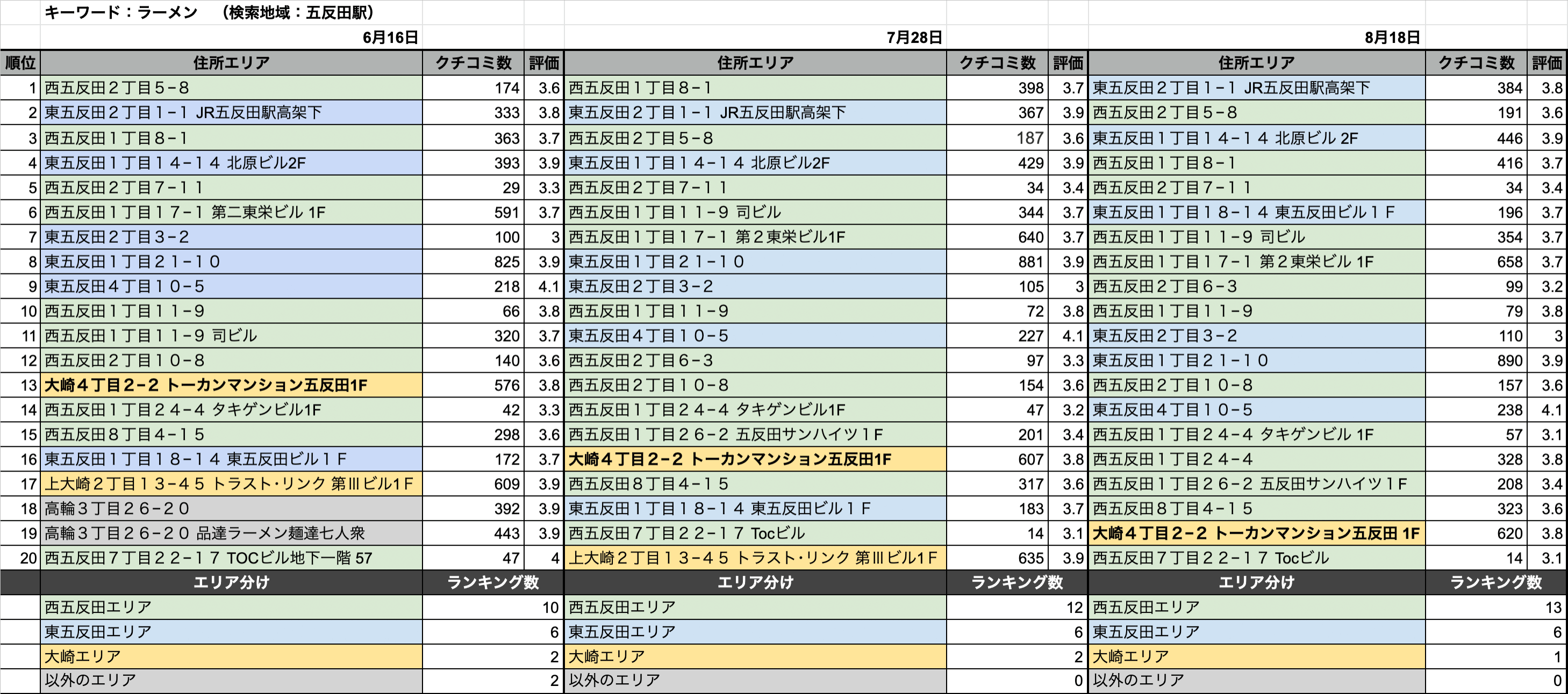Select the title cell 'キーワード：ラーメン'

coord(231,12)
